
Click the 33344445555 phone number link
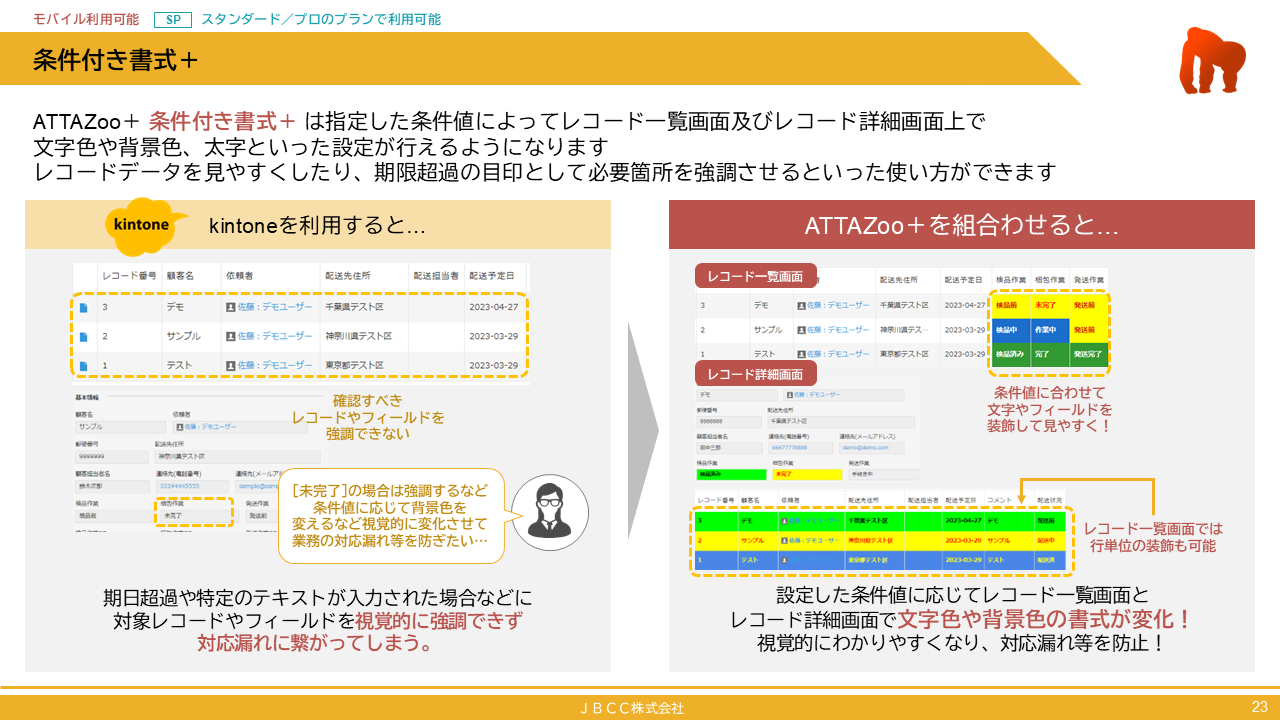pyautogui.click(x=179, y=484)
